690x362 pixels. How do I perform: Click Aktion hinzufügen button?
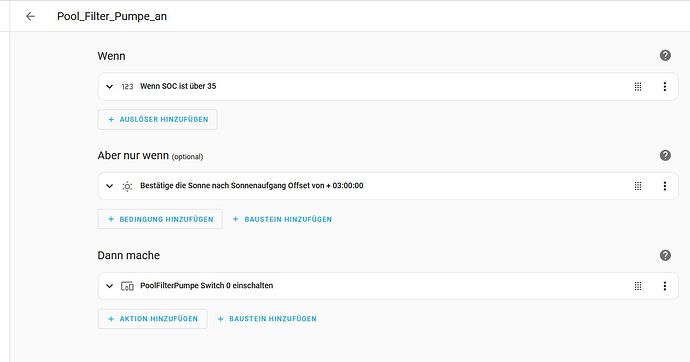click(x=152, y=319)
